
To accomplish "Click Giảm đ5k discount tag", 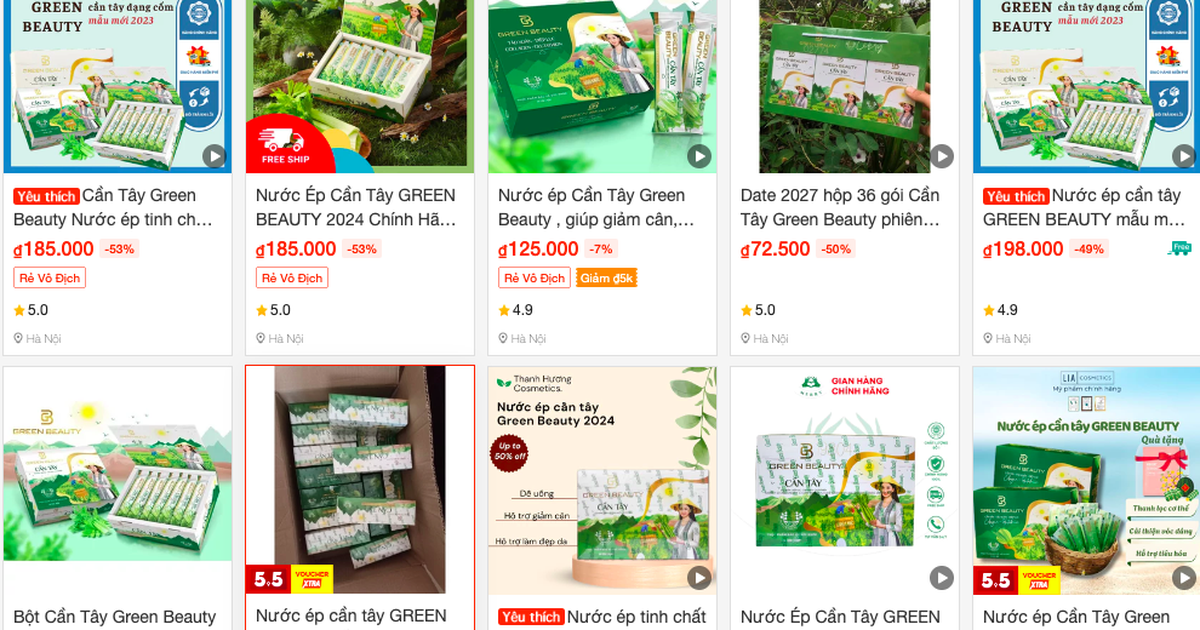I will (x=606, y=278).
